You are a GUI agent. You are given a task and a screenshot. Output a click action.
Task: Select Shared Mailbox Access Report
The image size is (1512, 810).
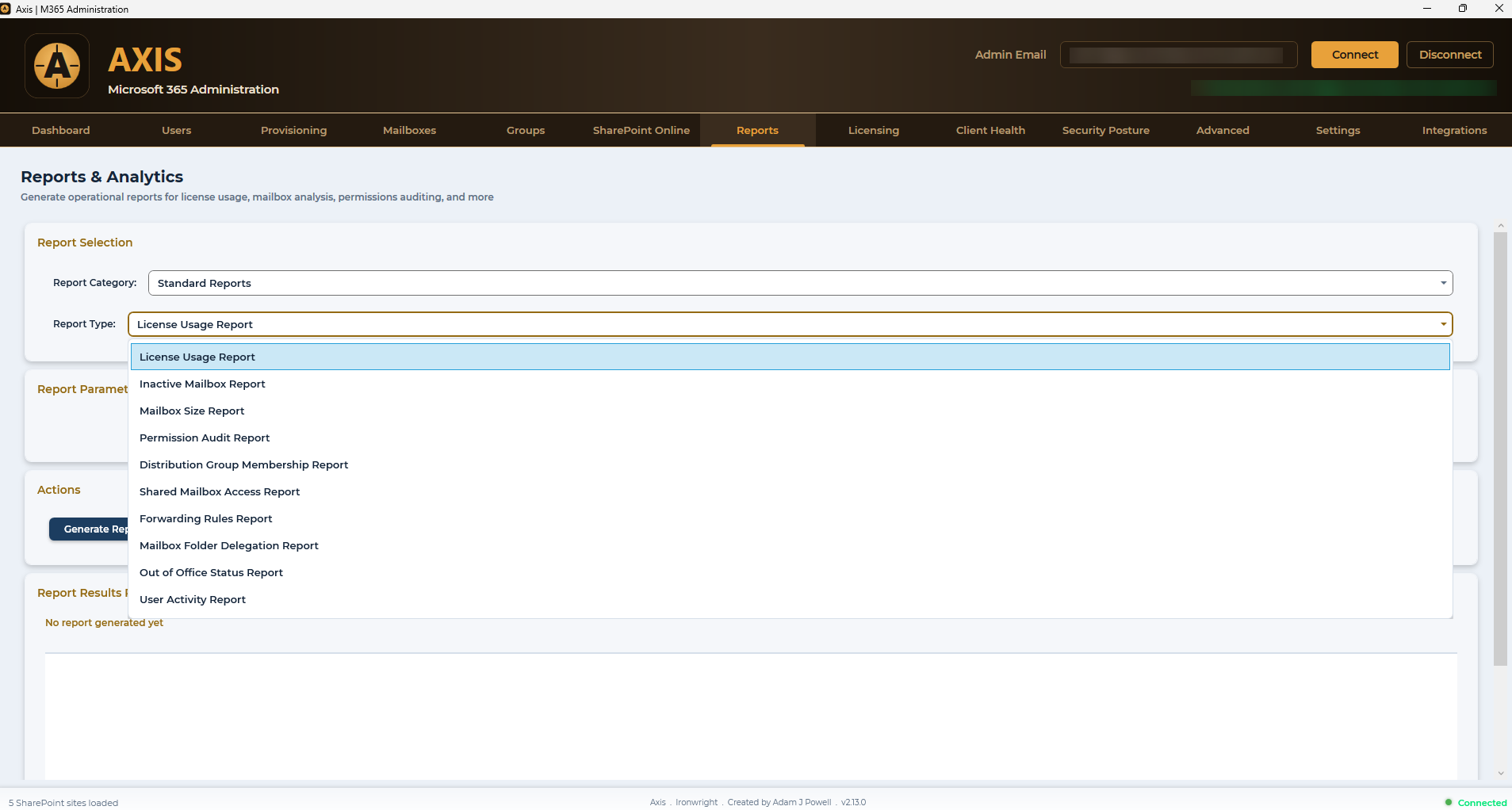[x=790, y=491]
